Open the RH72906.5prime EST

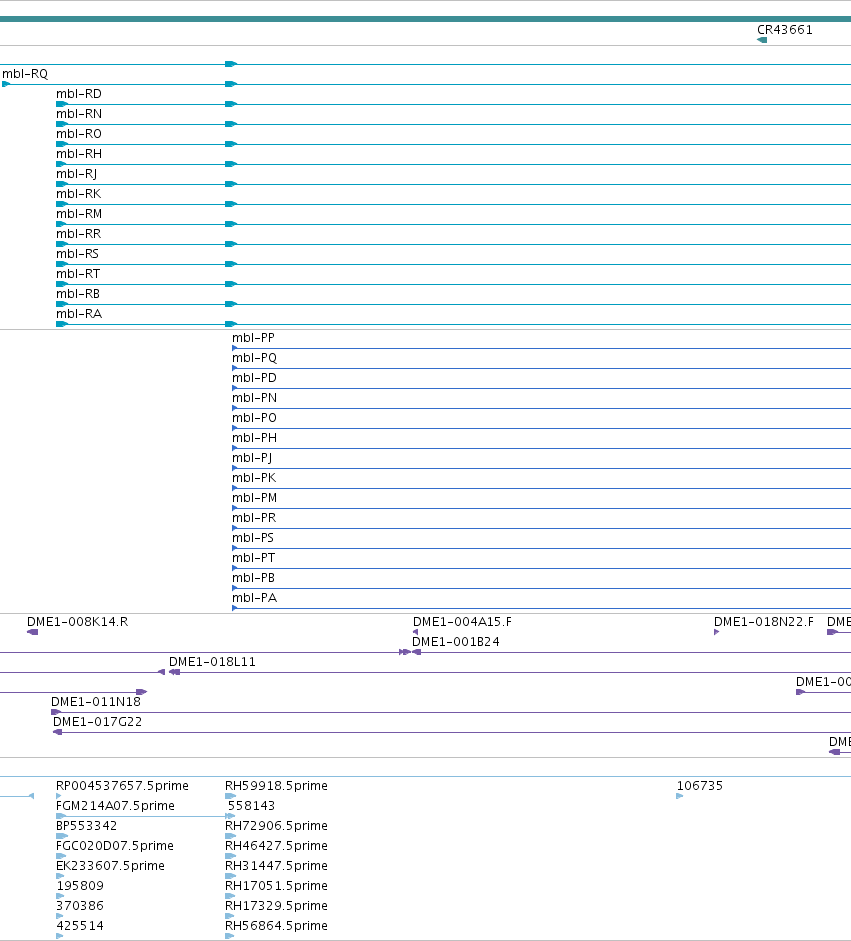(x=276, y=826)
